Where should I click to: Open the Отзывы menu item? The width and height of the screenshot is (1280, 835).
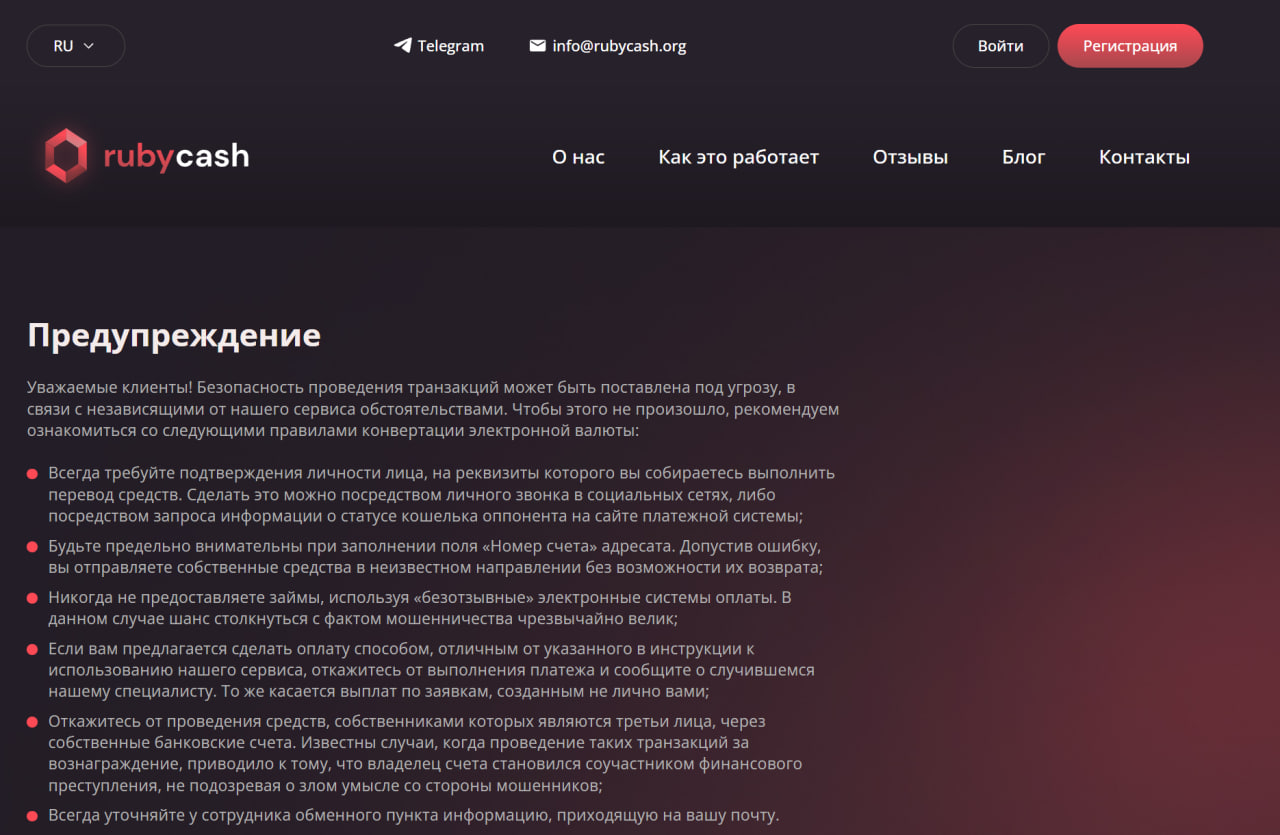click(x=910, y=157)
